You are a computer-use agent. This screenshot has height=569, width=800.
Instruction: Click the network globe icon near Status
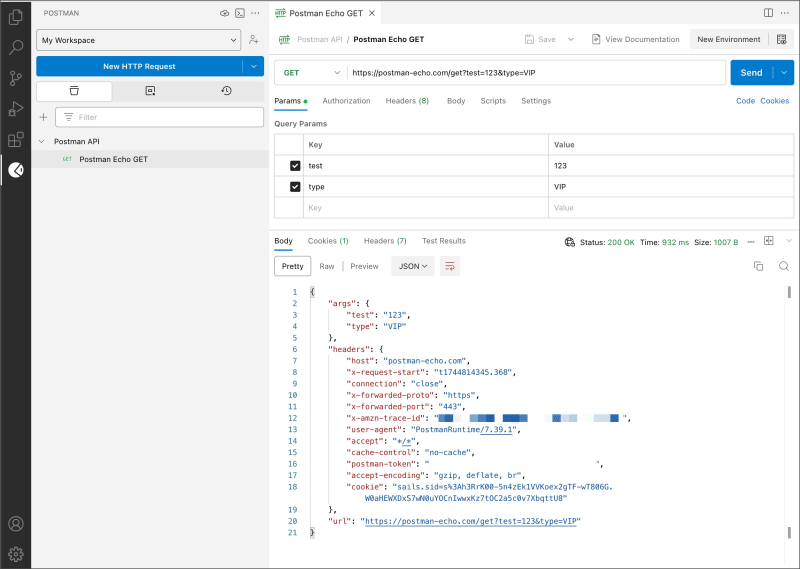click(x=569, y=242)
